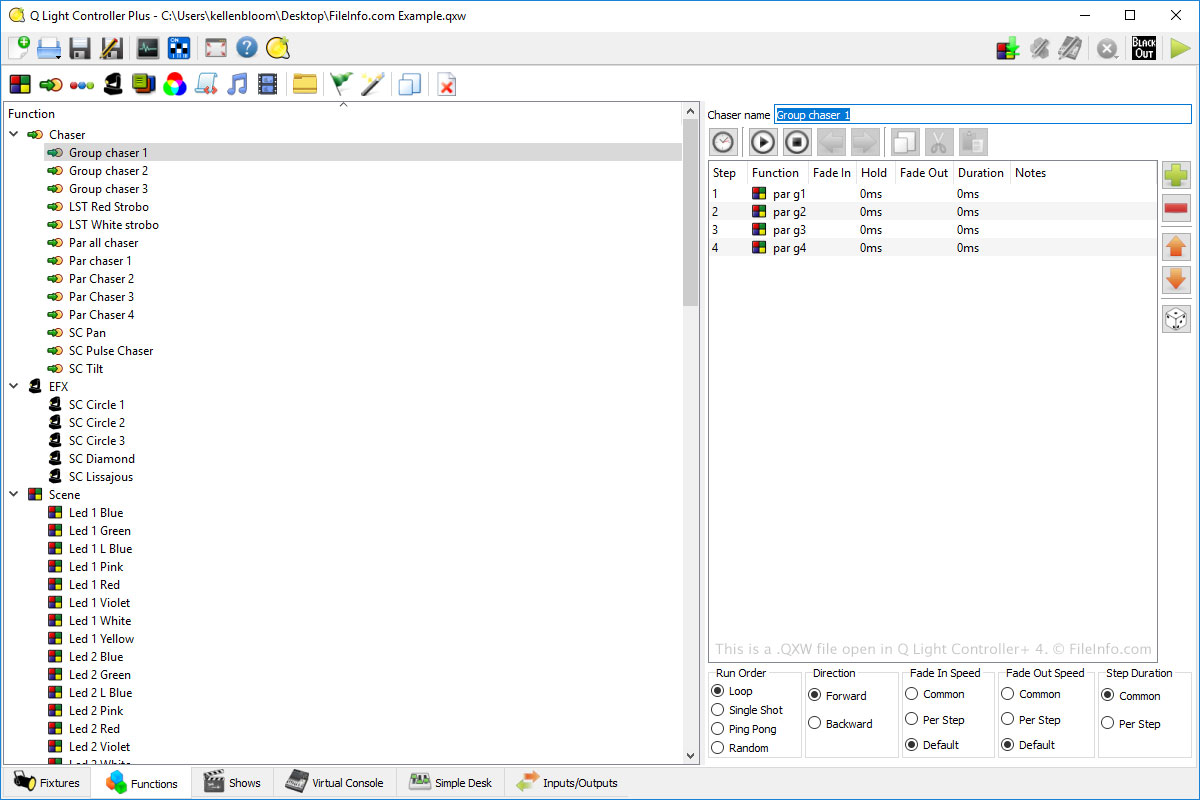Dump DMX values to a function
This screenshot has height=800, width=1200.
point(1008,48)
